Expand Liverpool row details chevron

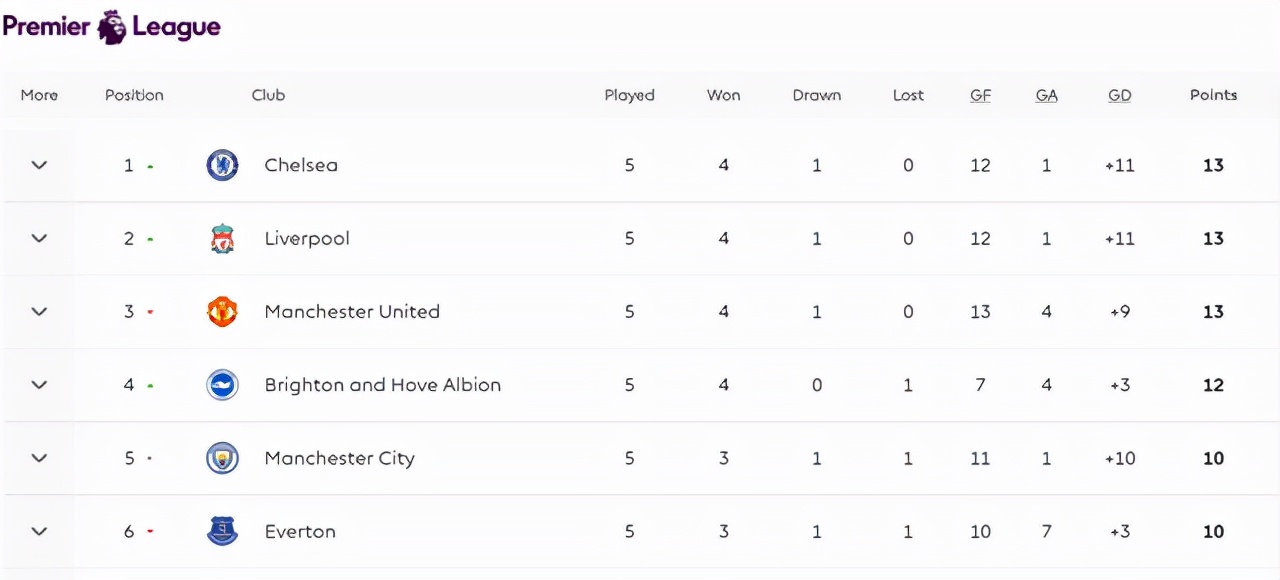(39, 238)
